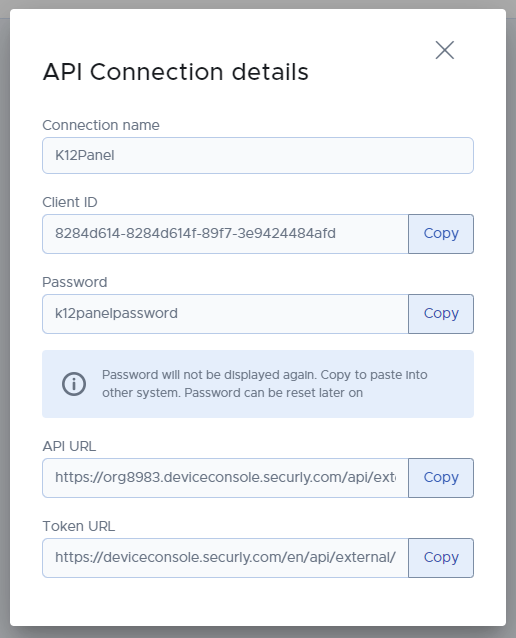The width and height of the screenshot is (516, 638).
Task: Click the Client ID label
Action: [70, 202]
